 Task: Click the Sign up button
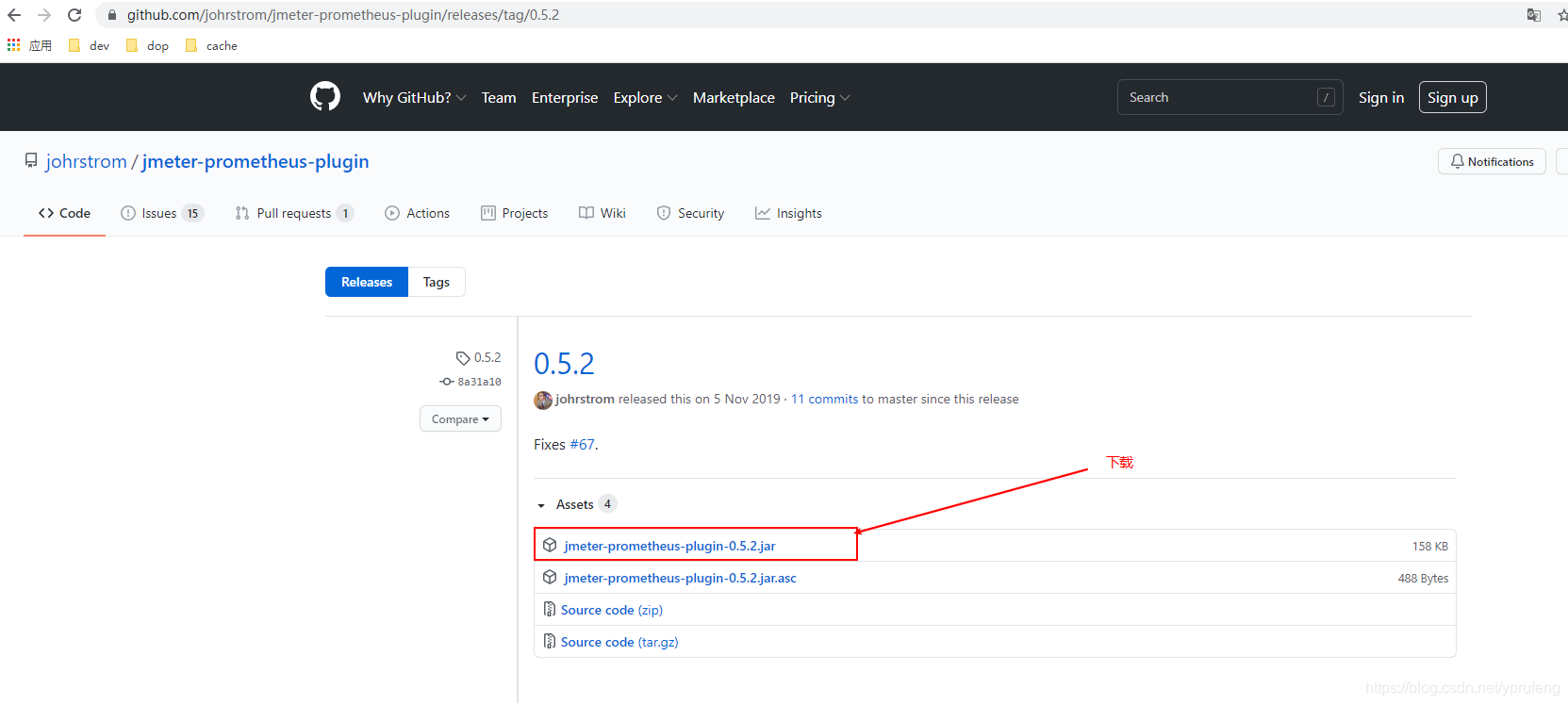point(1453,97)
